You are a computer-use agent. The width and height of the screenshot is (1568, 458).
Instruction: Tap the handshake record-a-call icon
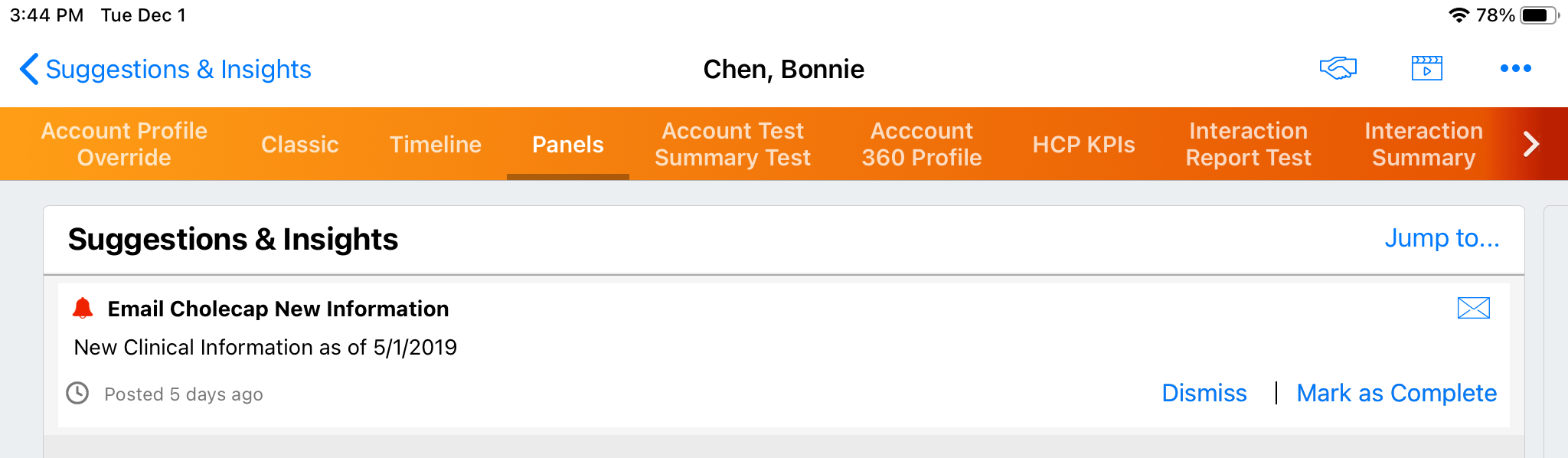click(1338, 68)
